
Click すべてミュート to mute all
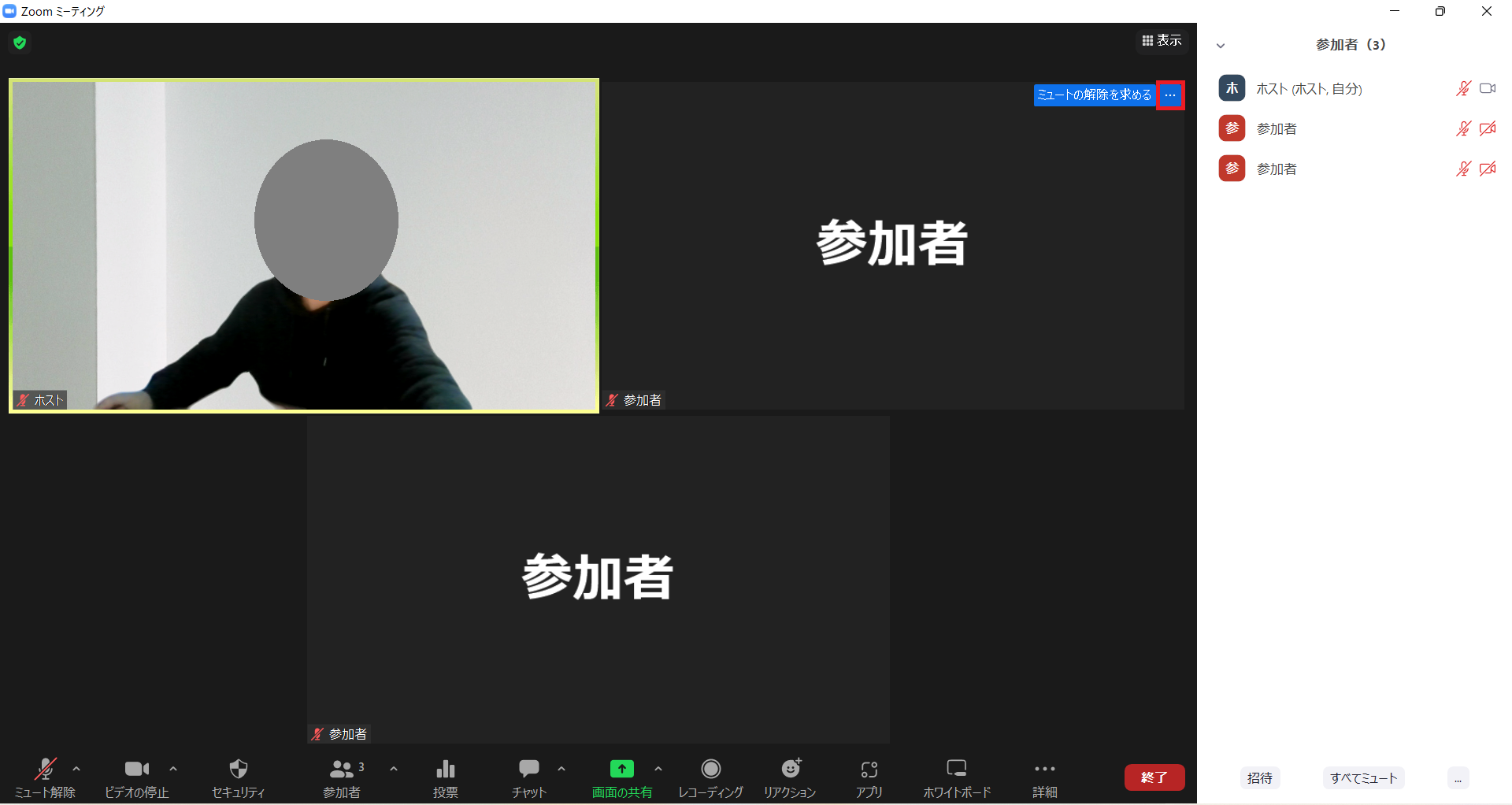pyautogui.click(x=1363, y=778)
